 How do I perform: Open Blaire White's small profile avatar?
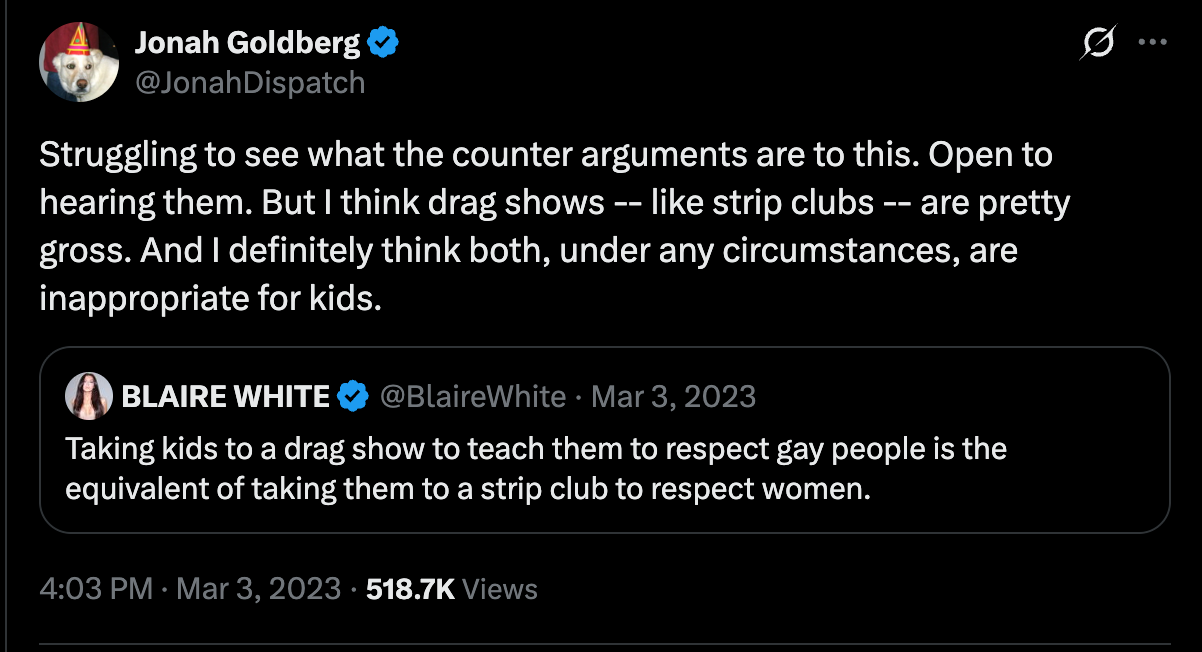pyautogui.click(x=89, y=397)
